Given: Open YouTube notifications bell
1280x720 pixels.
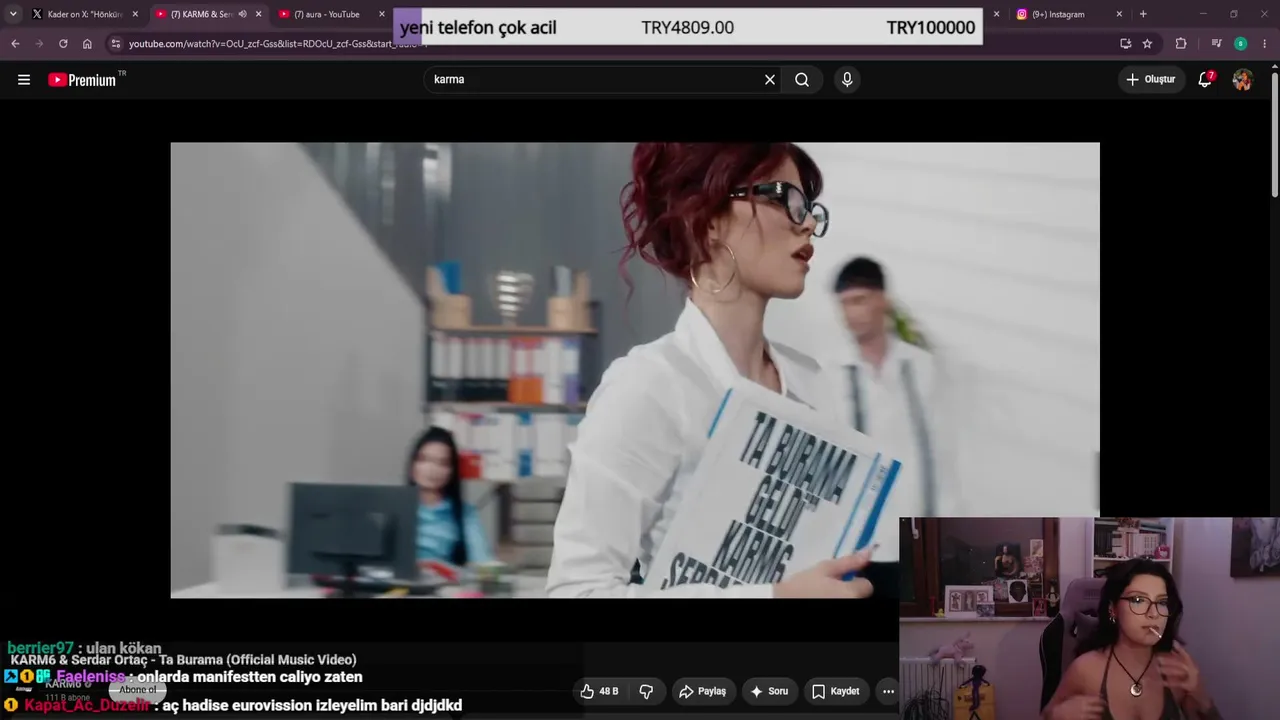Looking at the screenshot, I should 1205,80.
